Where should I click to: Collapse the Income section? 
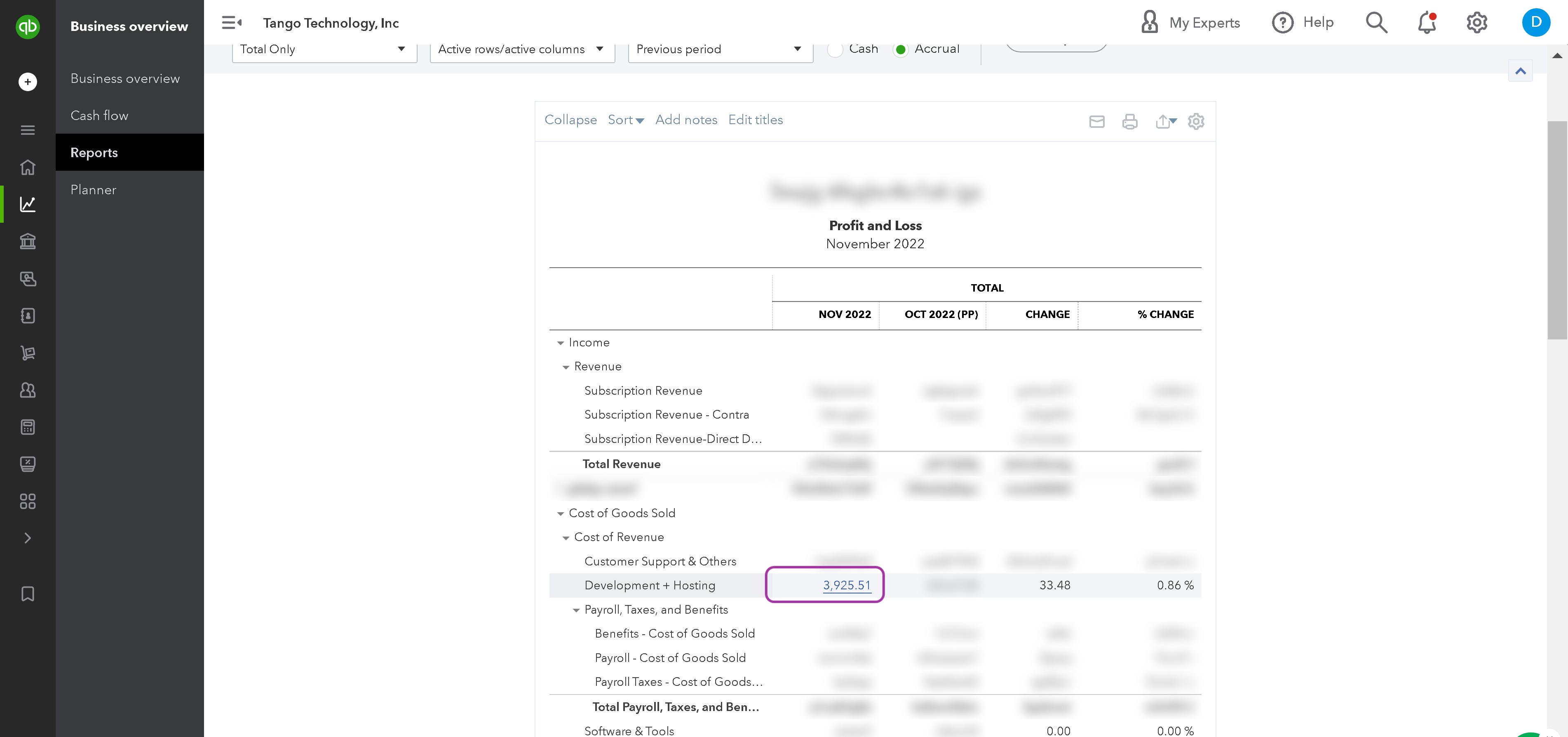560,343
